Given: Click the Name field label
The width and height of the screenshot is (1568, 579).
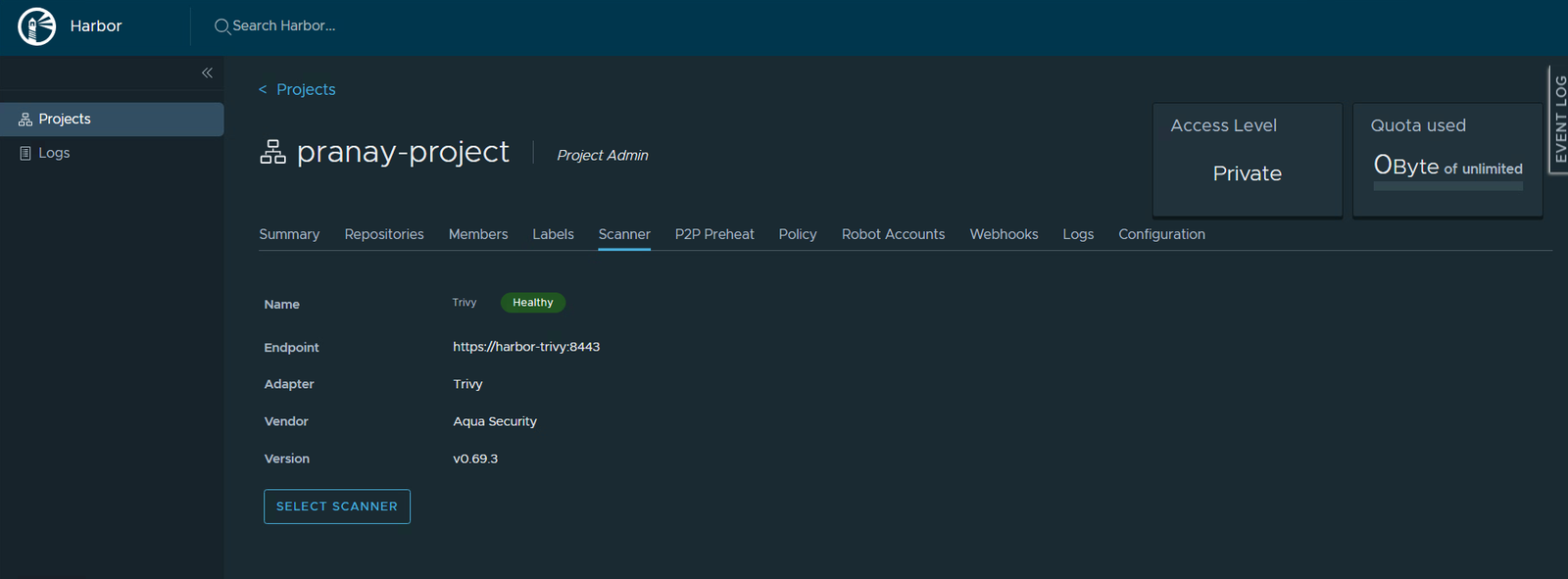Looking at the screenshot, I should pyautogui.click(x=281, y=305).
